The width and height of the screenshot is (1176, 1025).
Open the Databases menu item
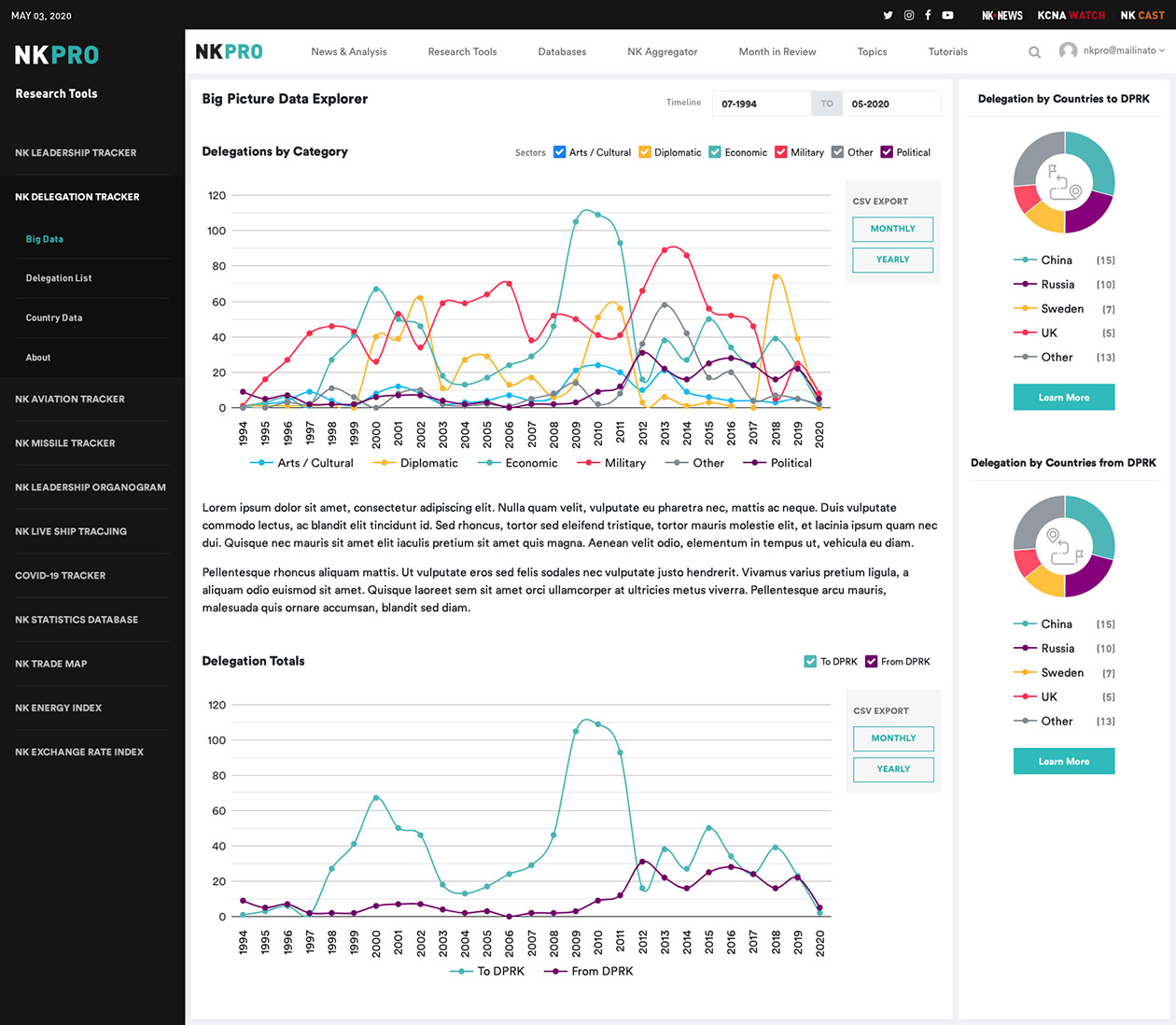(x=562, y=52)
